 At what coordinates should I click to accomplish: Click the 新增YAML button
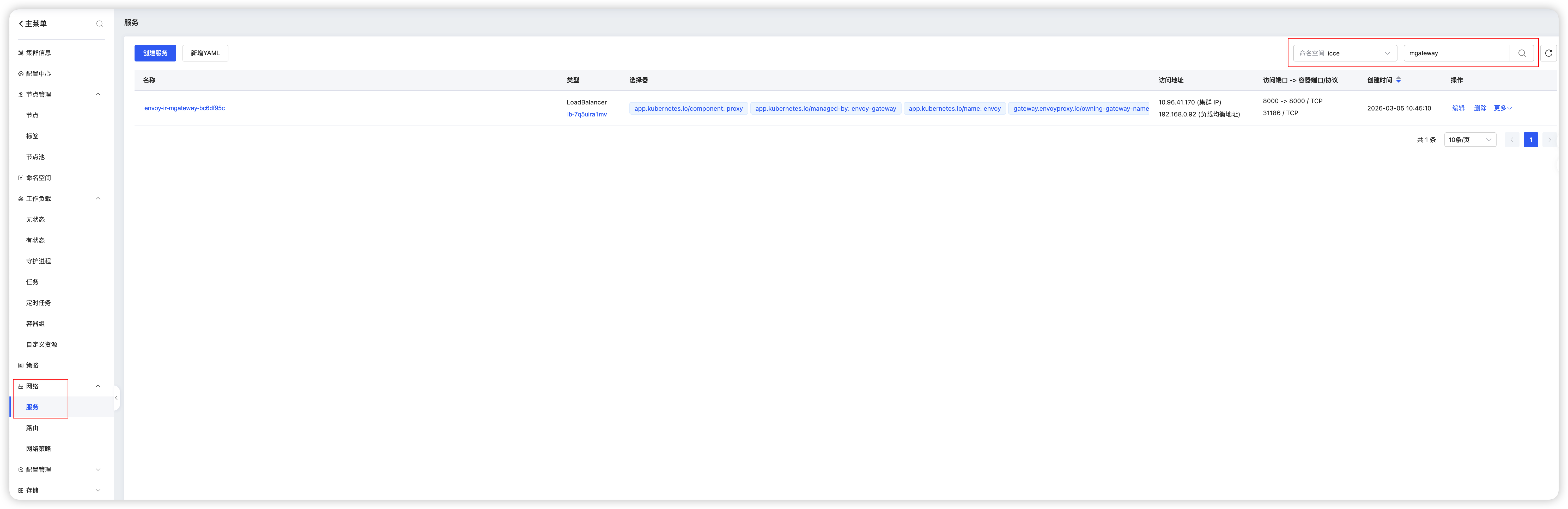[x=205, y=53]
